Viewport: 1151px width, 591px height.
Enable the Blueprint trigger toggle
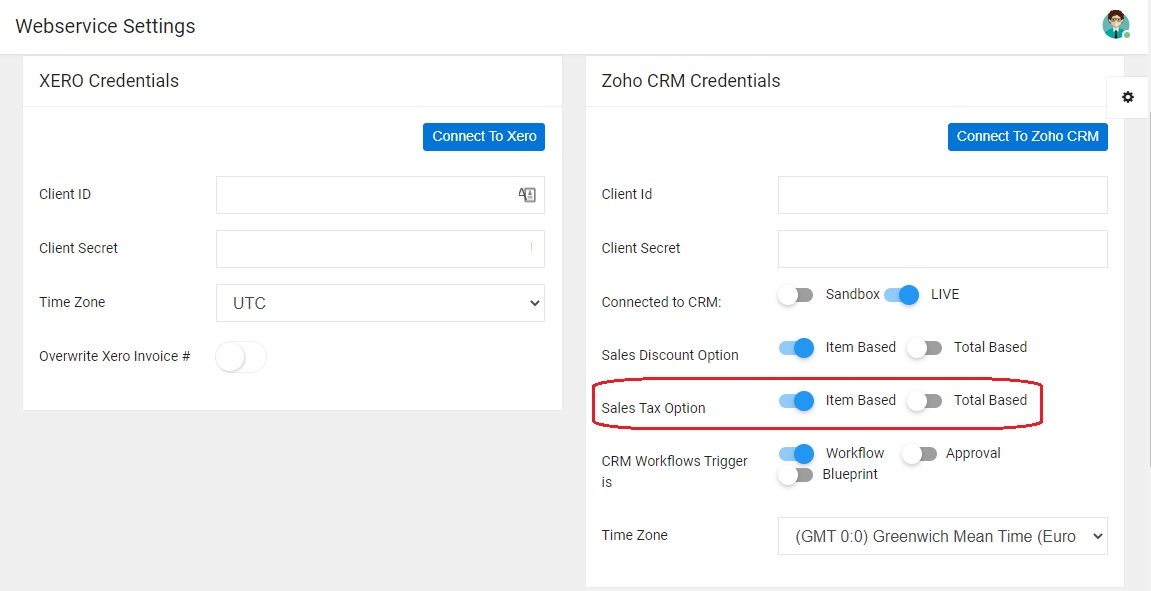pyautogui.click(x=796, y=475)
